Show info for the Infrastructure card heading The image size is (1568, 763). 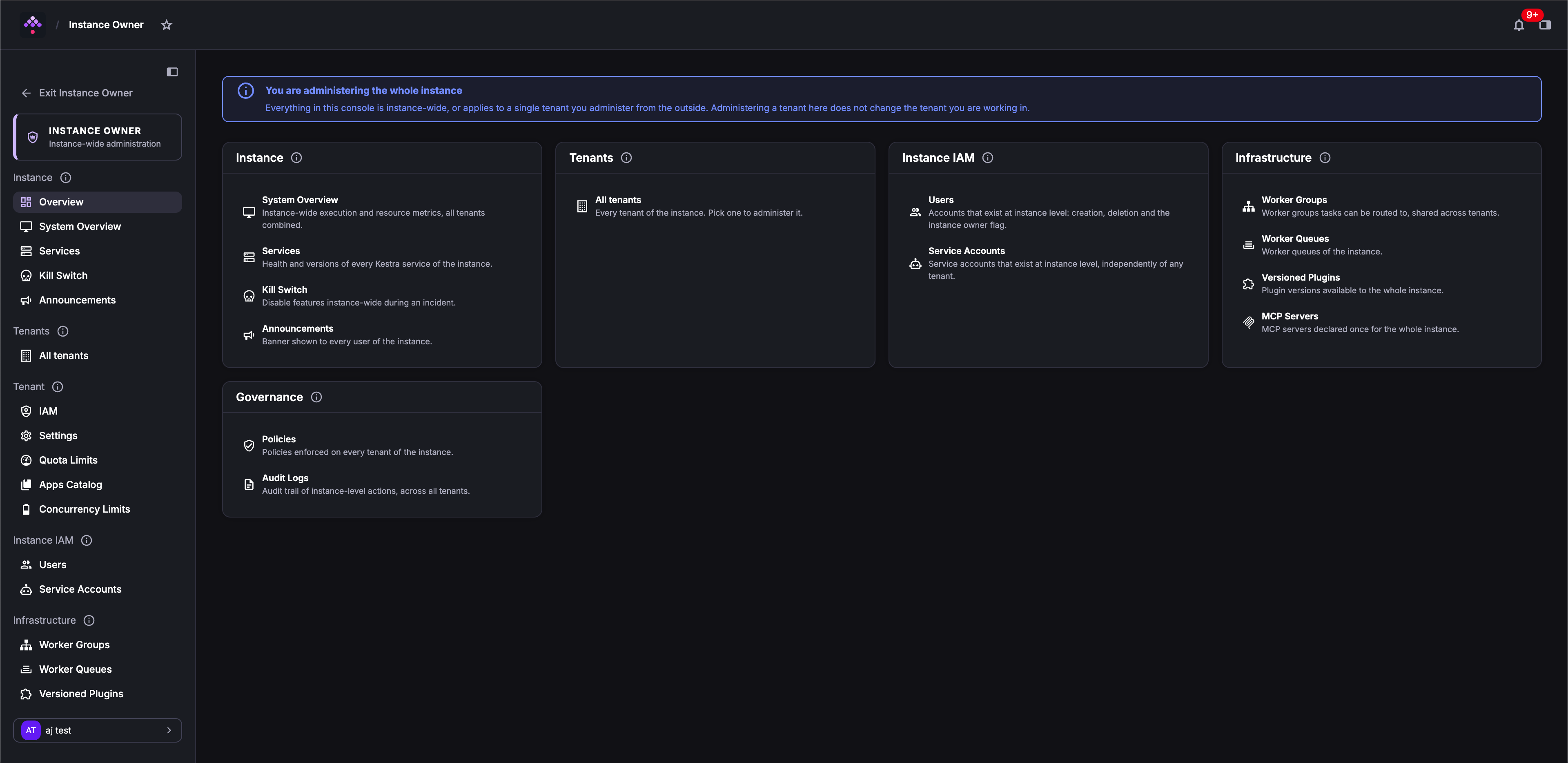pos(1325,158)
